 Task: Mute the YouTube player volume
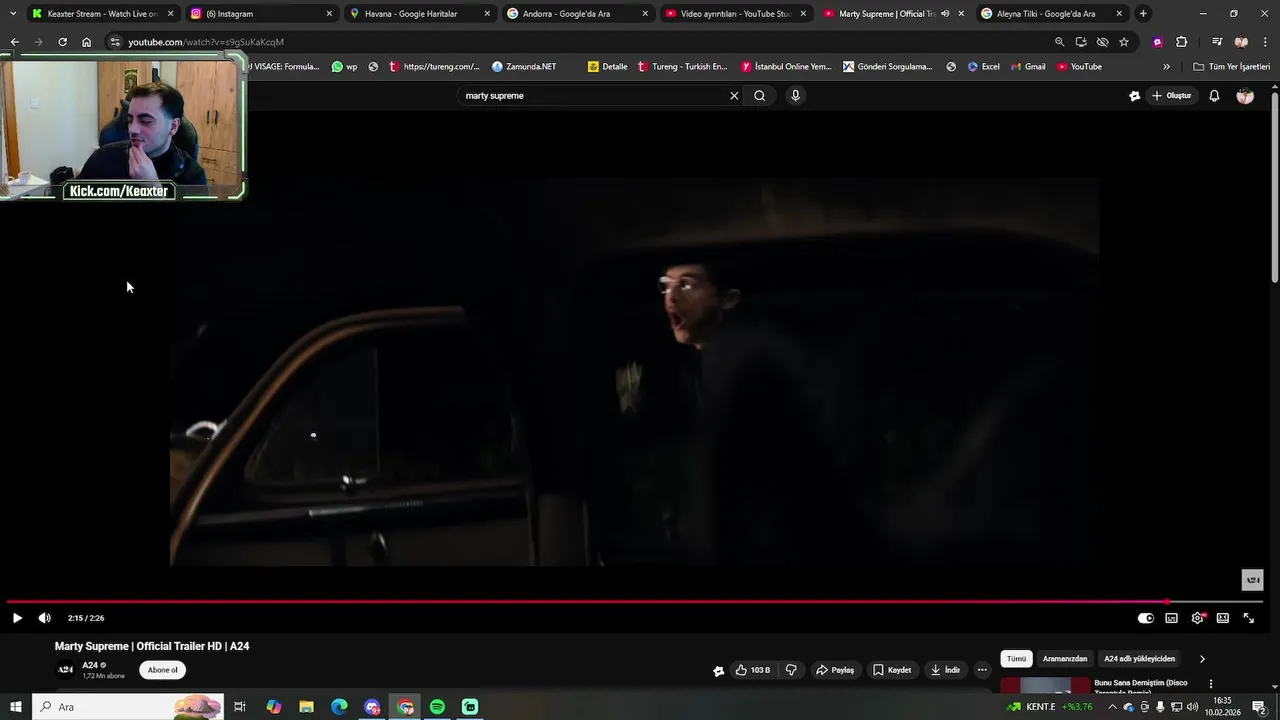[44, 618]
